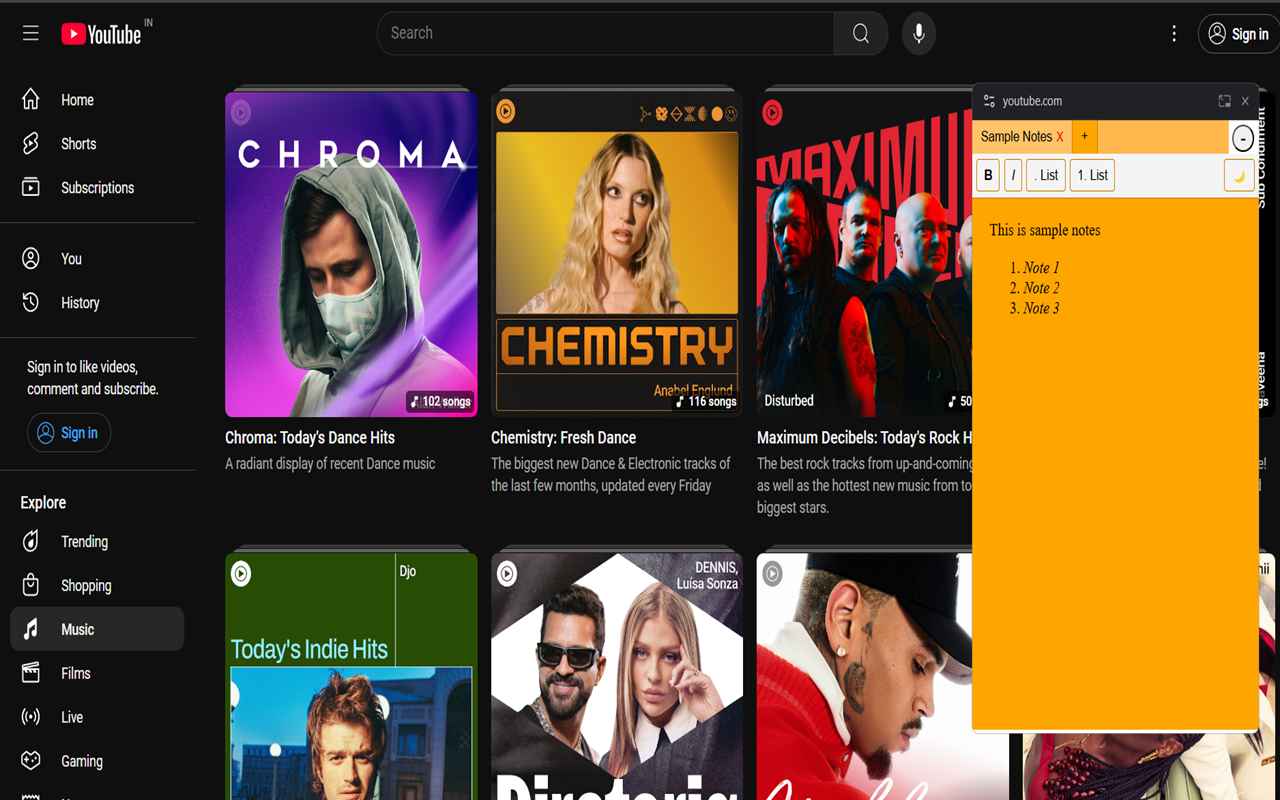Click the magnifying glass search button
The image size is (1280, 800).
(x=861, y=34)
